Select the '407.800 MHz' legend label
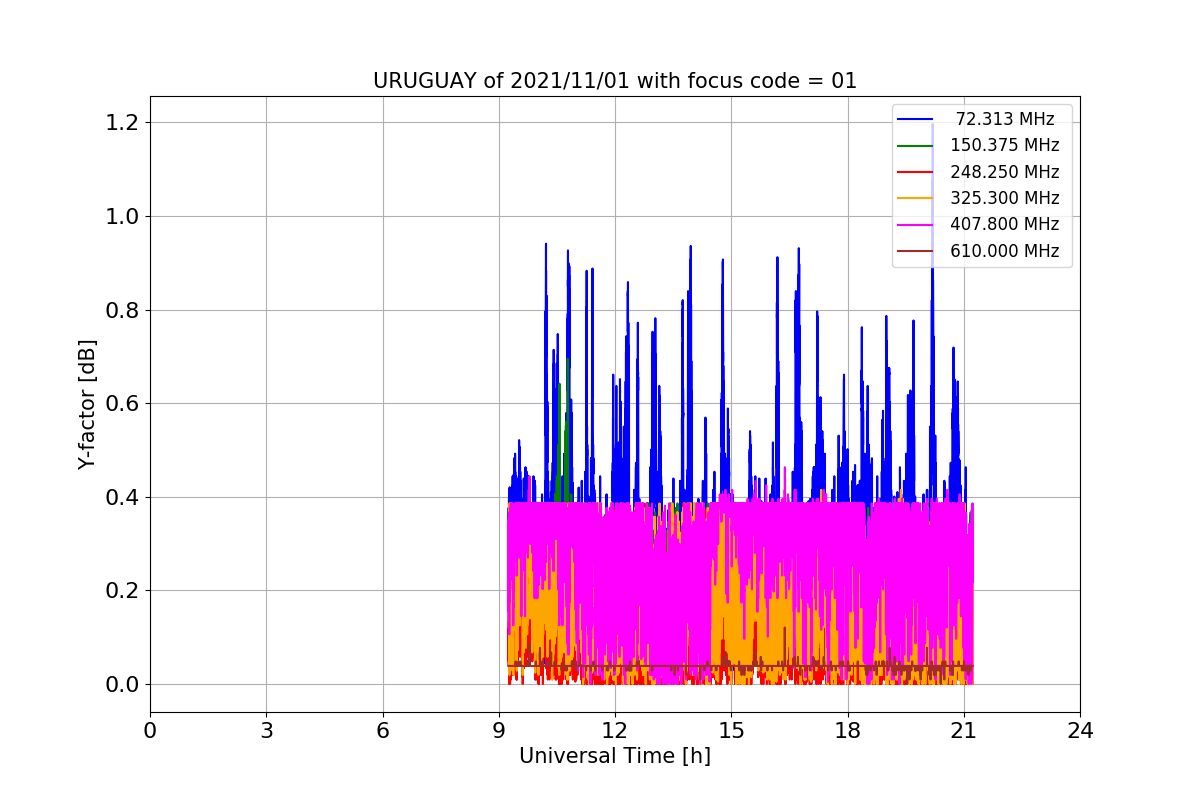This screenshot has height=800, width=1200. [1005, 224]
